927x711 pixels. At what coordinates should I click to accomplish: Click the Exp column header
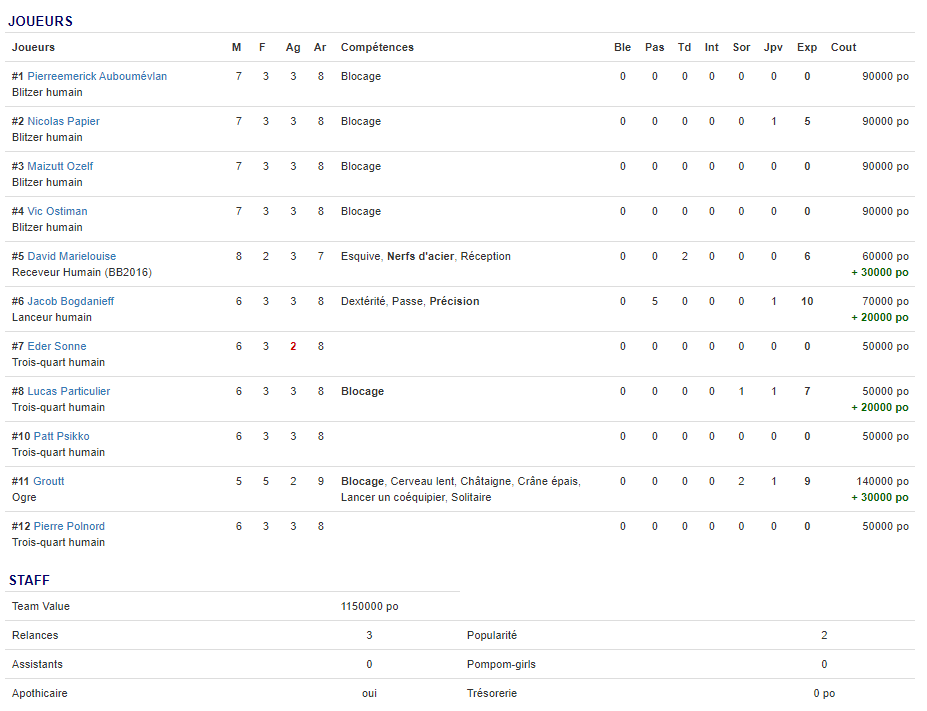click(x=807, y=47)
